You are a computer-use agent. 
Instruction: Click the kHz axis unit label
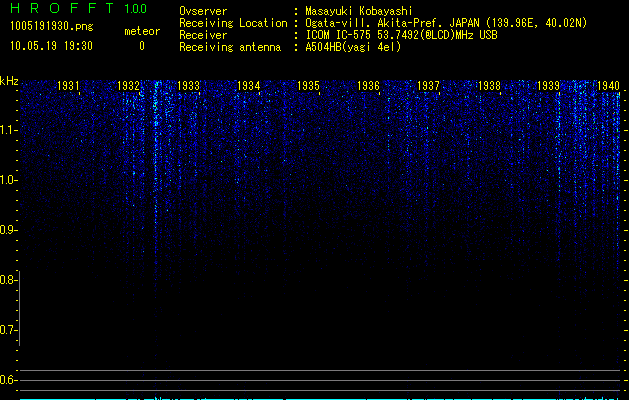point(9,81)
